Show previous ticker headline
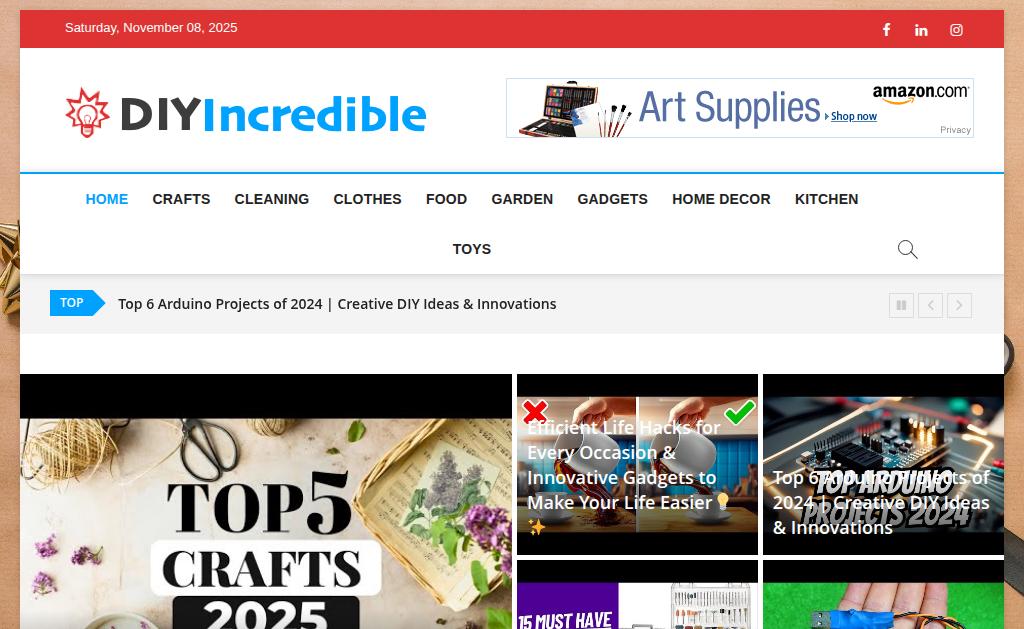 click(x=931, y=305)
